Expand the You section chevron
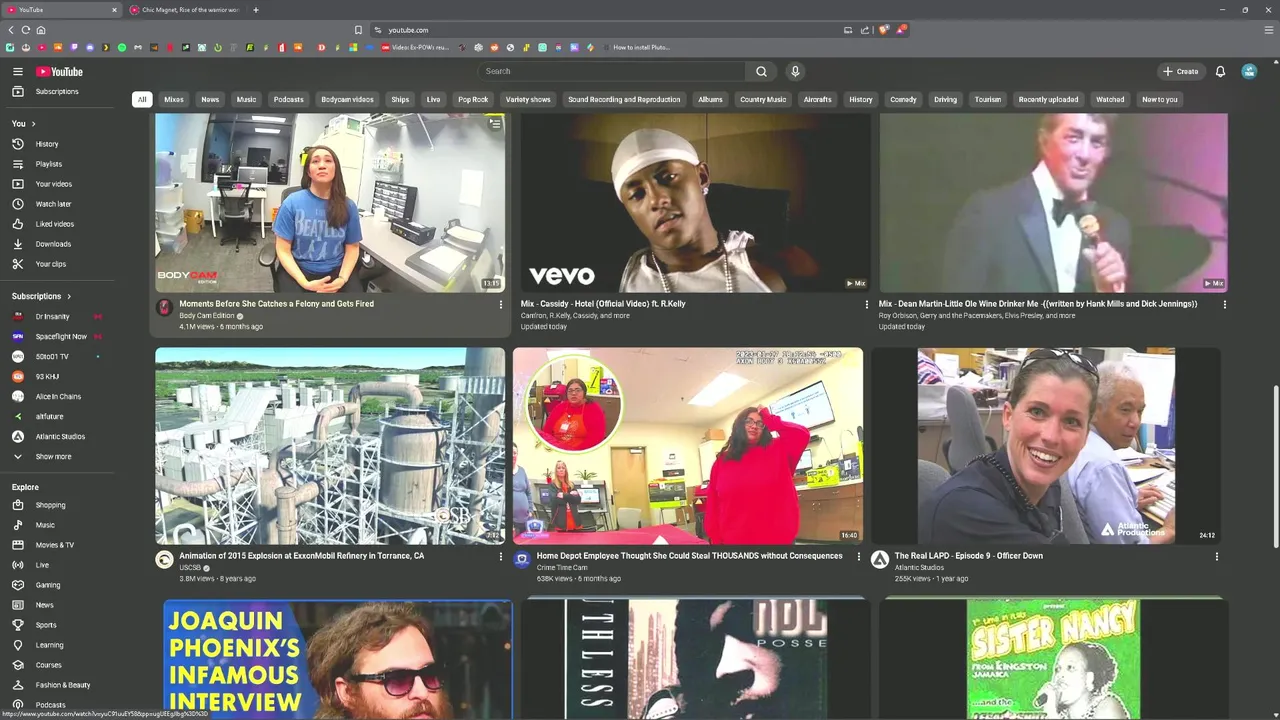This screenshot has width=1280, height=720. 33,124
